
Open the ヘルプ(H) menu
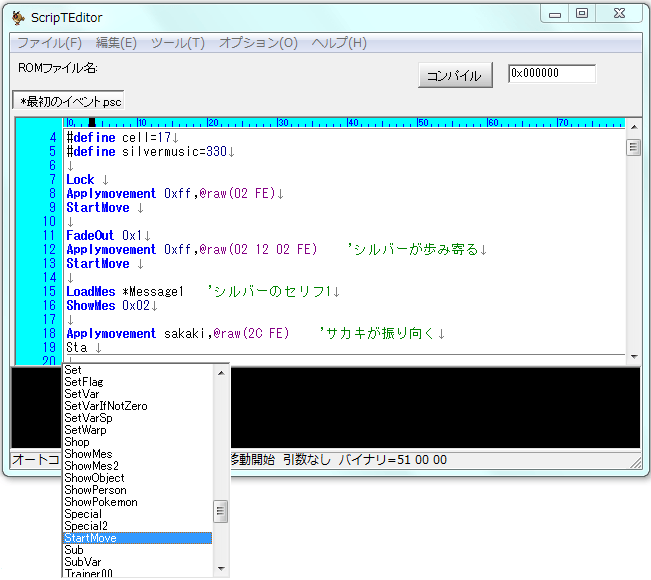coord(339,43)
